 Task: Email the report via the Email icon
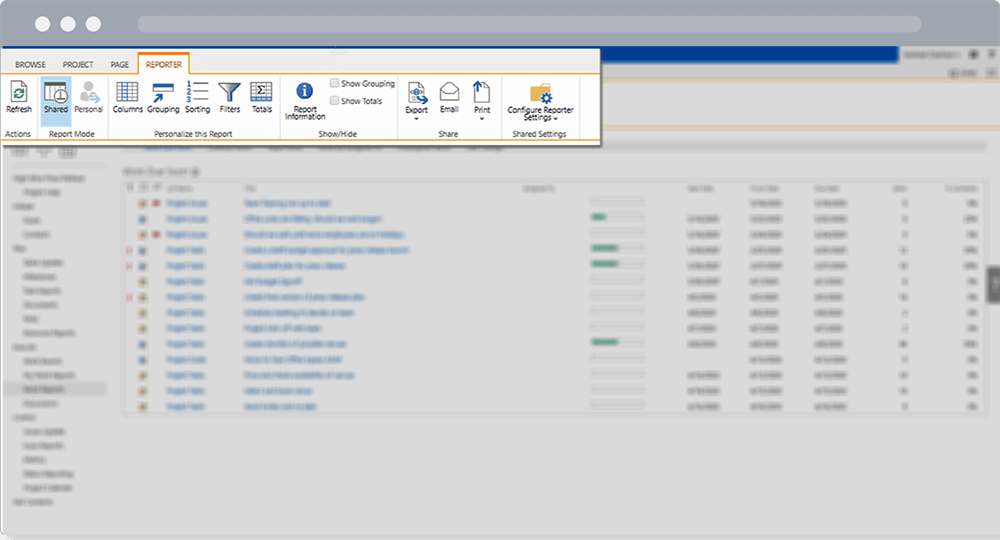(449, 97)
